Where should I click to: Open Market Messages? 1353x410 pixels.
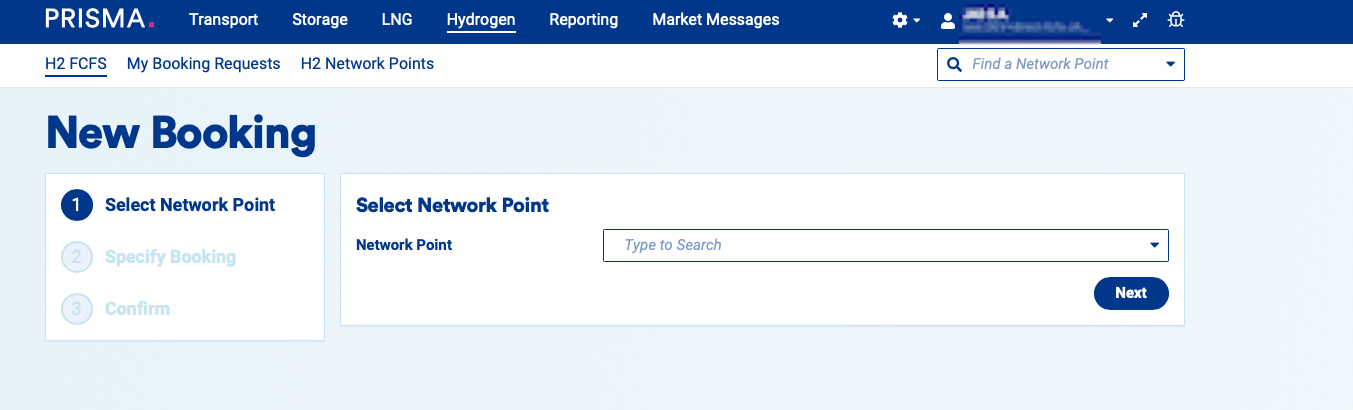pos(715,19)
